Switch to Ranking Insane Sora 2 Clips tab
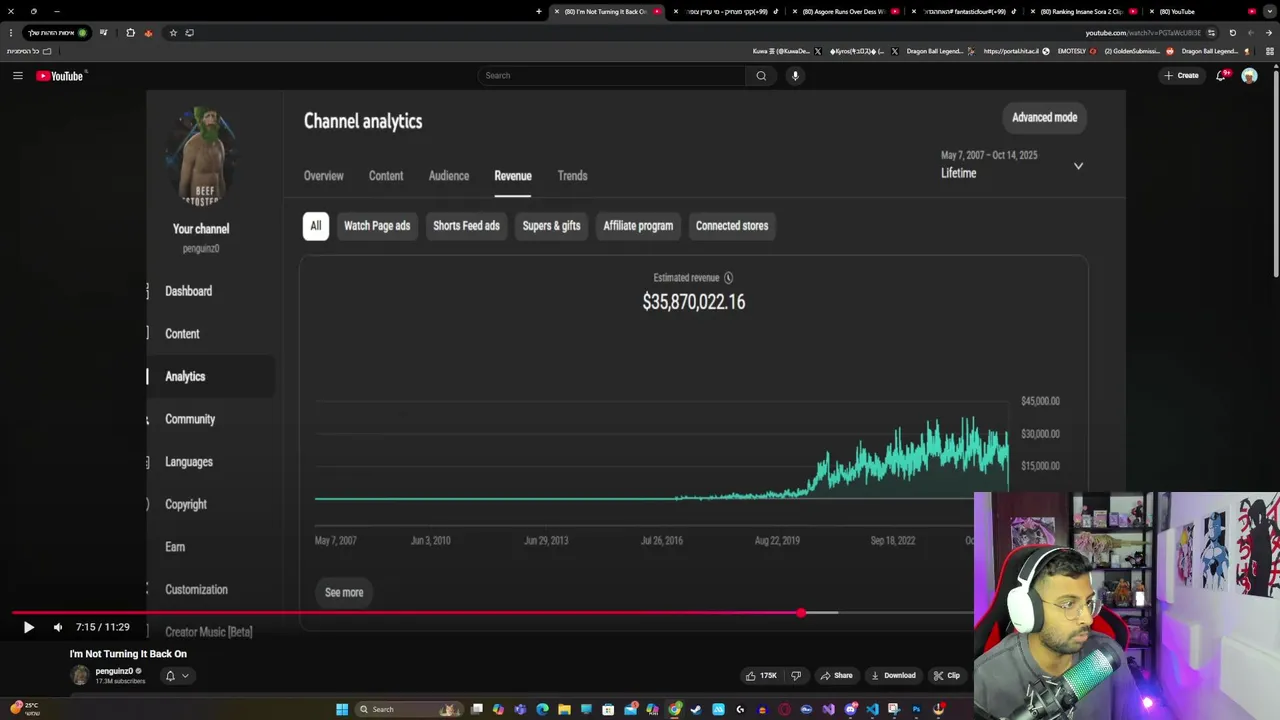Viewport: 1280px width, 720px height. [x=1084, y=12]
